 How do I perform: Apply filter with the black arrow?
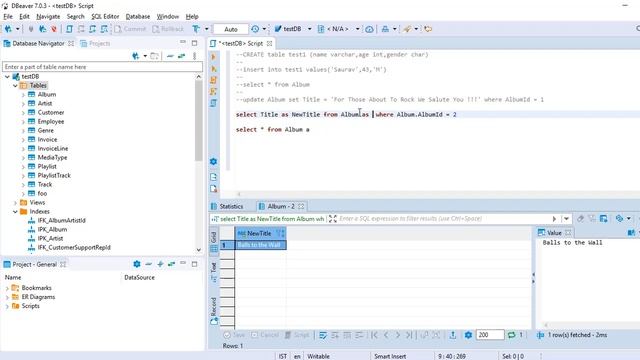(x=554, y=219)
